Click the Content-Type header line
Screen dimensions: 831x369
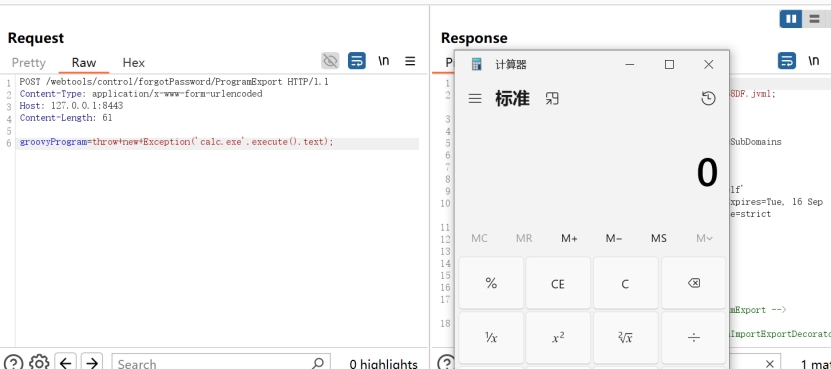coord(141,94)
